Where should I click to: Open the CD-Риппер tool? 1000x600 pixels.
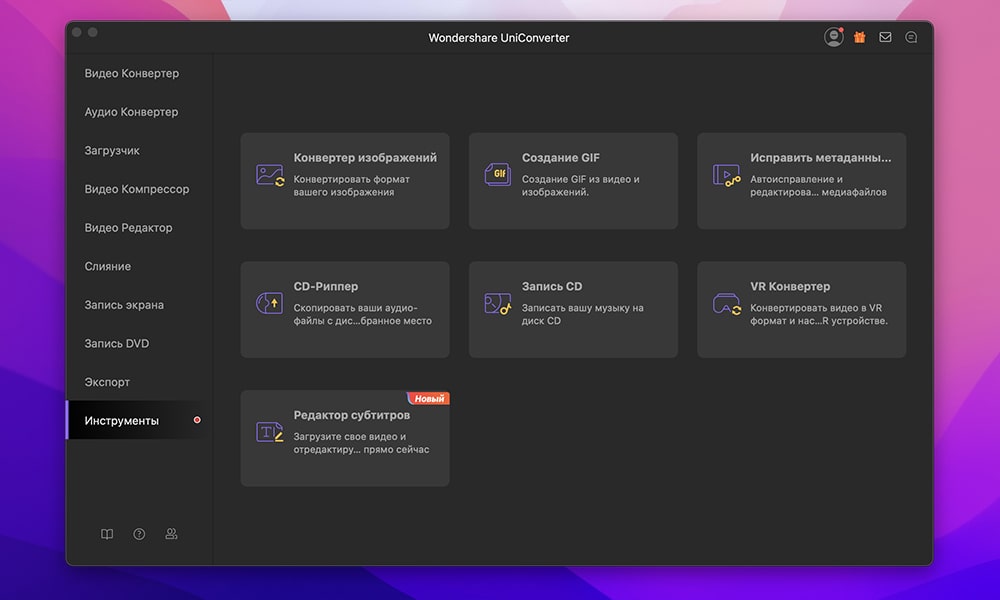(344, 308)
